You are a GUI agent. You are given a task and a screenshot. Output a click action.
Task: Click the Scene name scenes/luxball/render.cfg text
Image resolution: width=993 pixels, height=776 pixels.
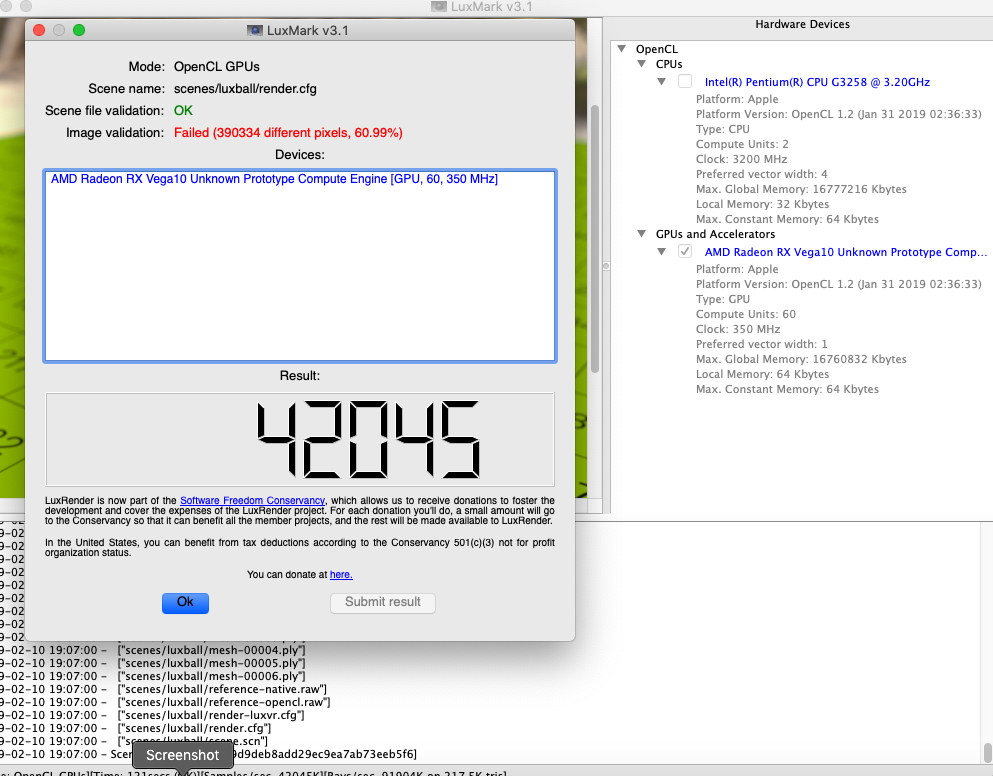245,89
